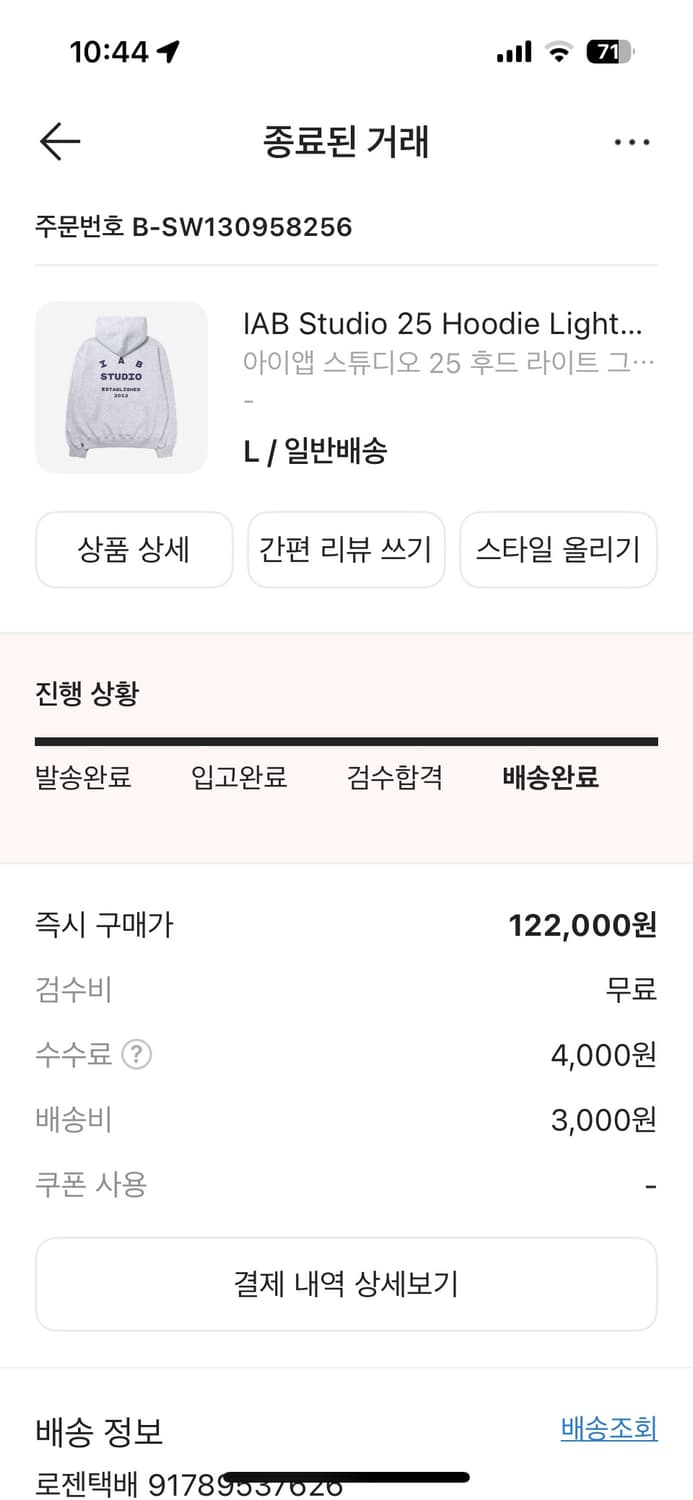This screenshot has height=1500, width=693.
Task: Tap the help icon beside 수수료
Action: pos(138,1054)
